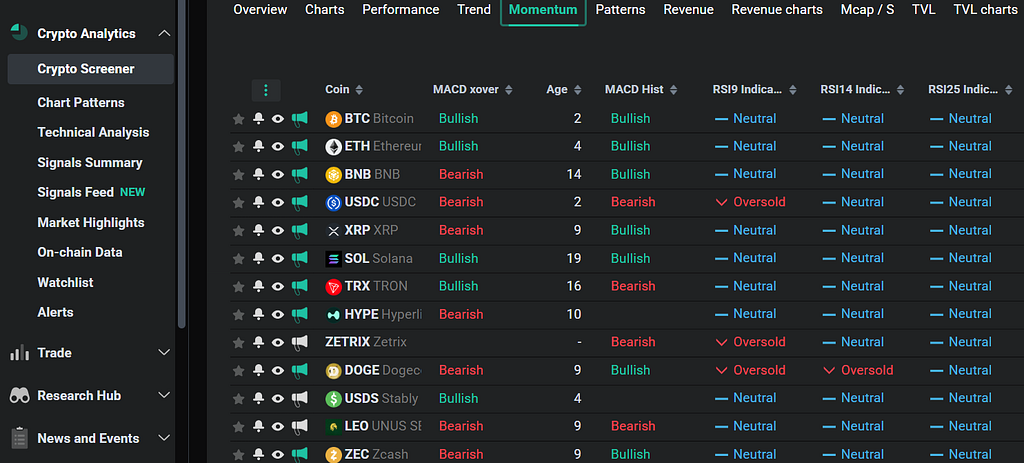The width and height of the screenshot is (1024, 463).
Task: Click bell icon in USDS row
Action: click(259, 398)
